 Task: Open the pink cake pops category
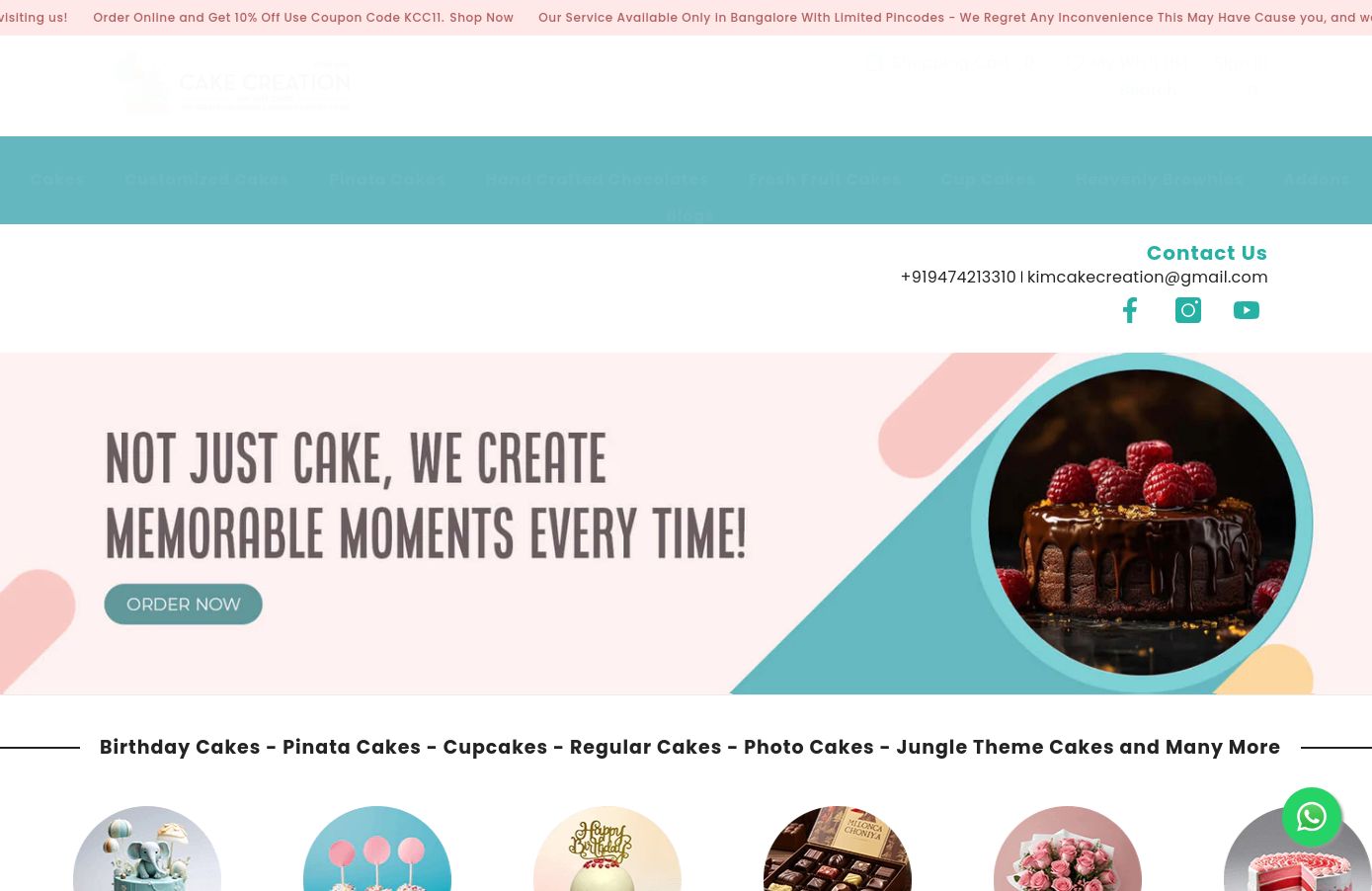coord(377,849)
